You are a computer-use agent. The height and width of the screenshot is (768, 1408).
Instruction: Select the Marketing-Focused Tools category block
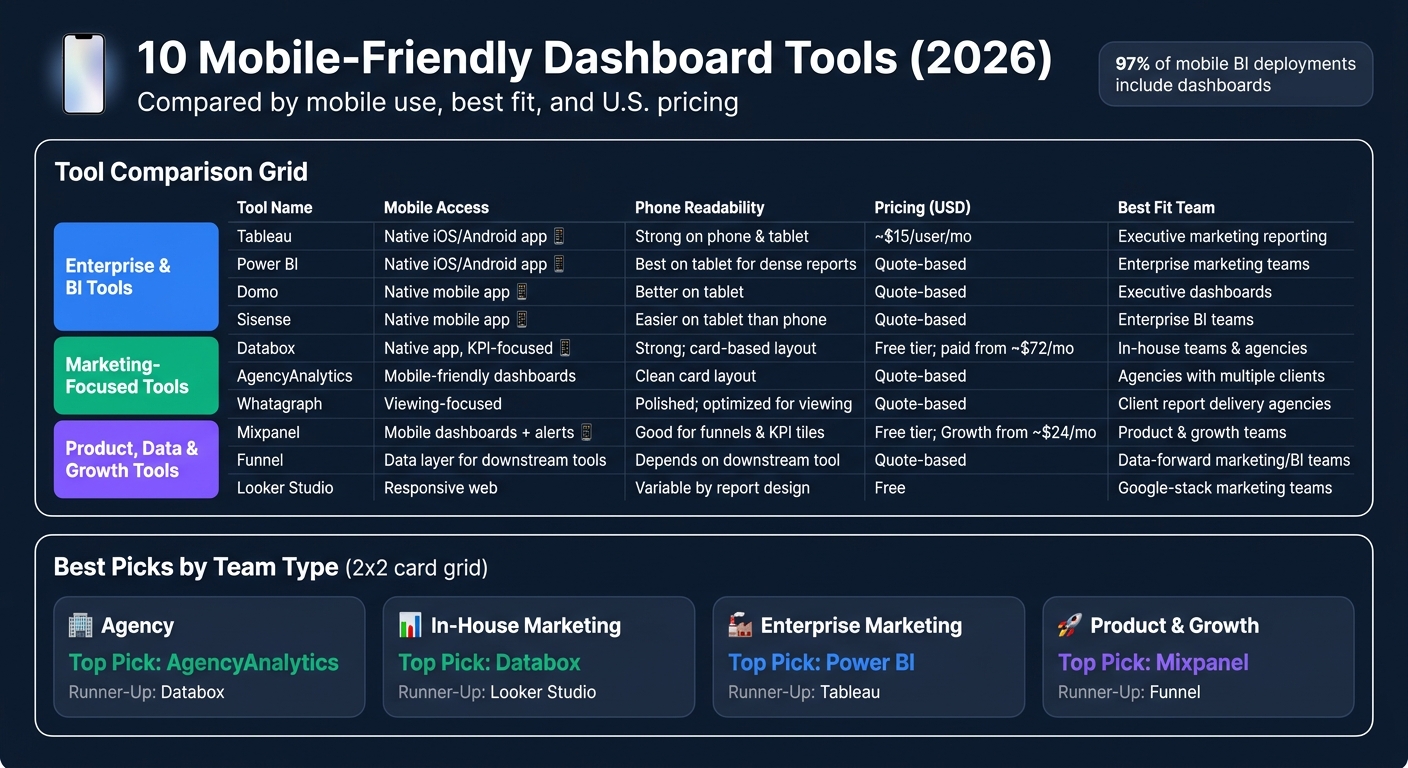click(136, 376)
